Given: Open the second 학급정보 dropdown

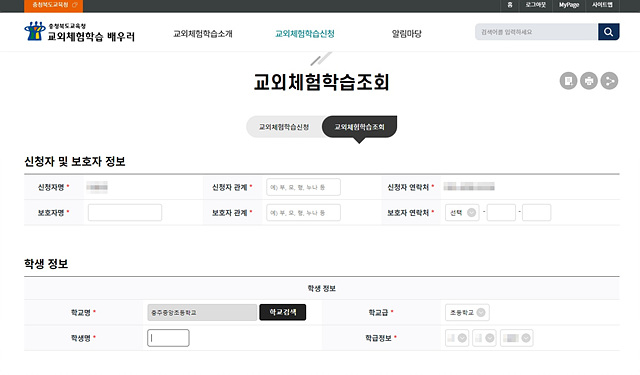Looking at the screenshot, I should (x=484, y=338).
